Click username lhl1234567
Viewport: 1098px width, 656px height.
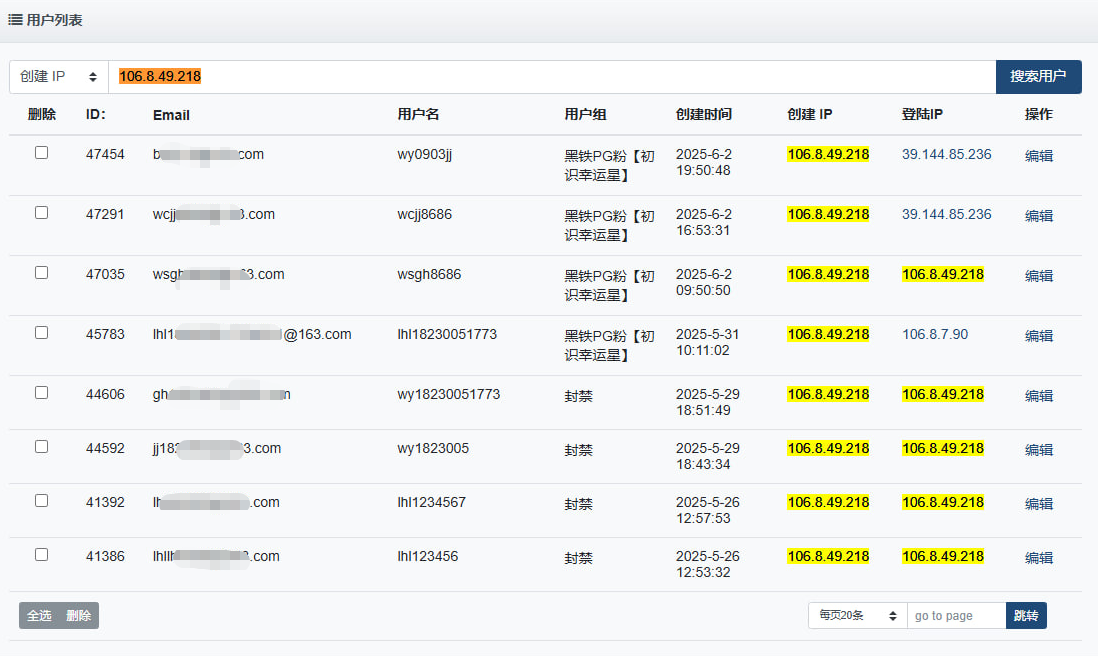tap(431, 502)
